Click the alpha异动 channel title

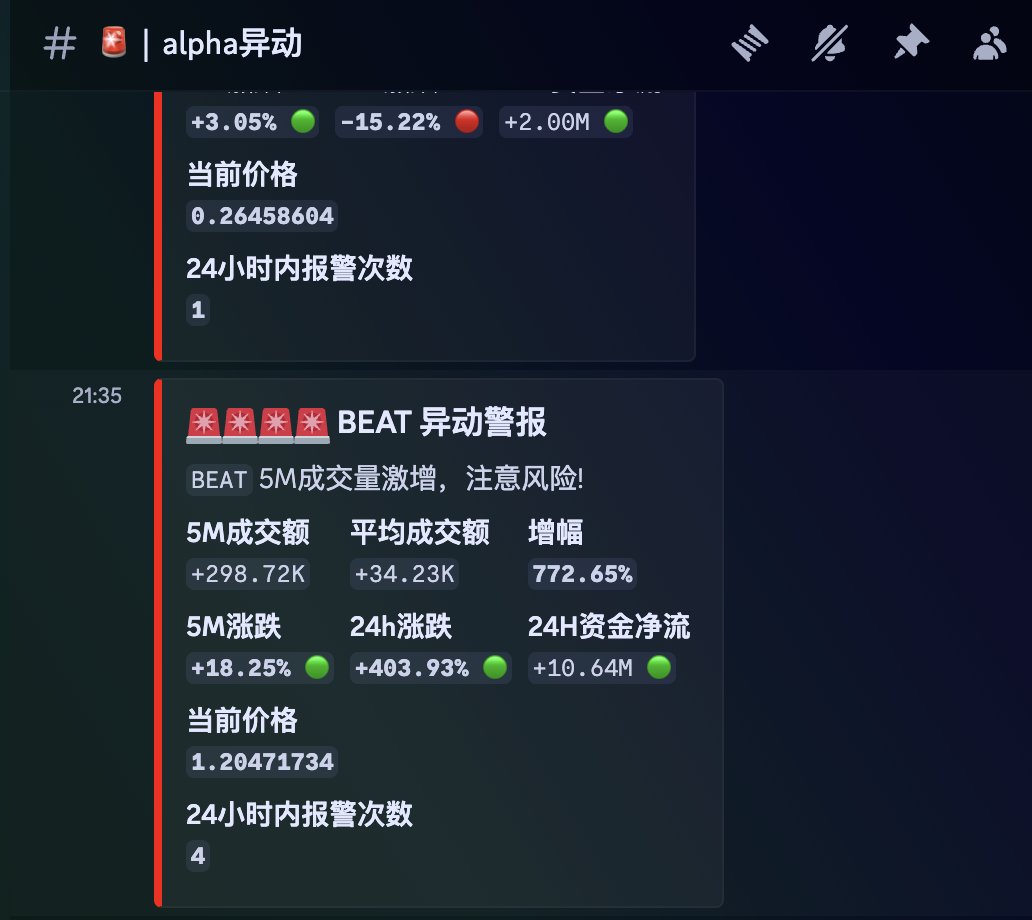(x=231, y=44)
